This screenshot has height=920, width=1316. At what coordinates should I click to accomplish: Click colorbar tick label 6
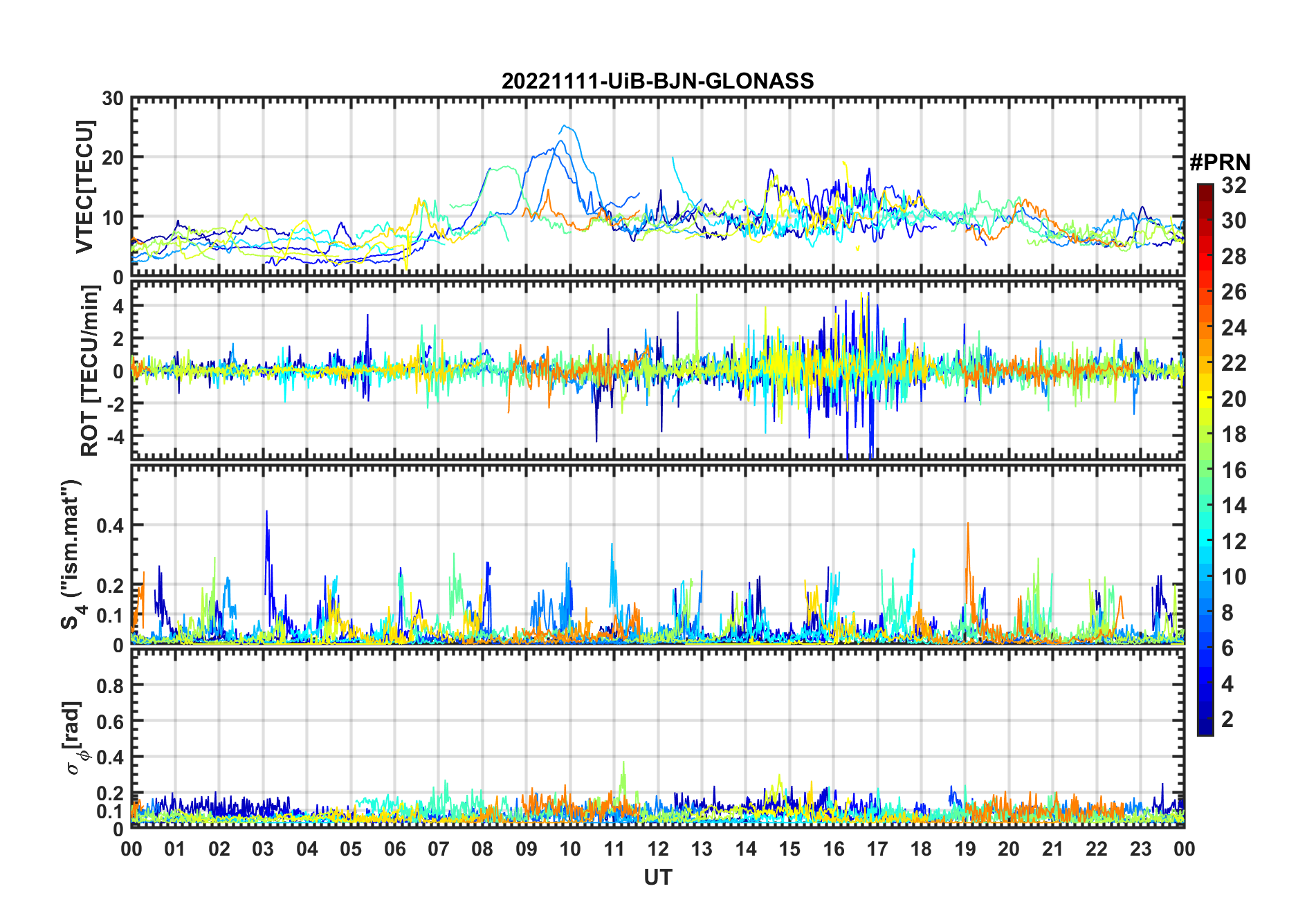pyautogui.click(x=1227, y=648)
